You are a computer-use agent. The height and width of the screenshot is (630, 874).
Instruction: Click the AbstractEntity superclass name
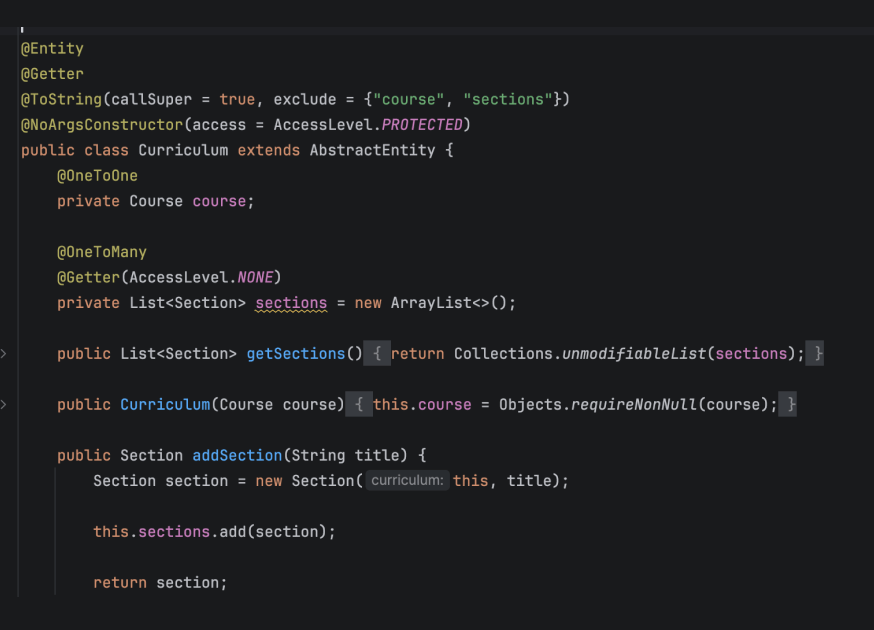coord(372,150)
